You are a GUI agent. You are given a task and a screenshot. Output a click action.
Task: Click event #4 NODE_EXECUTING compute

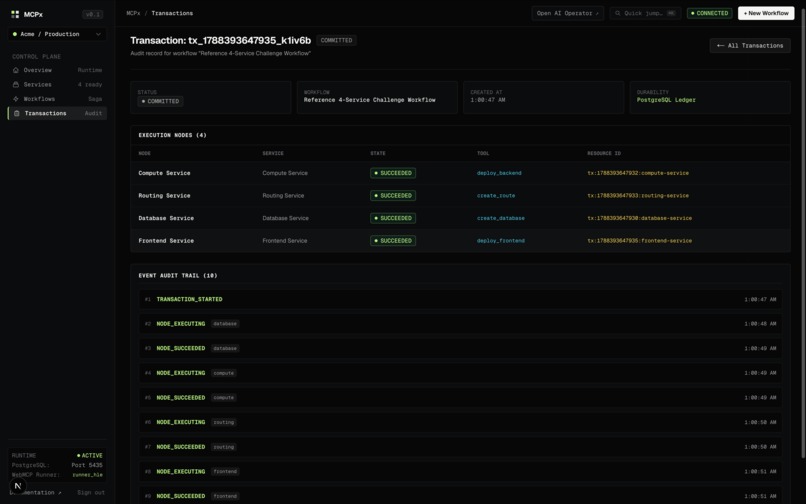pyautogui.click(x=460, y=373)
